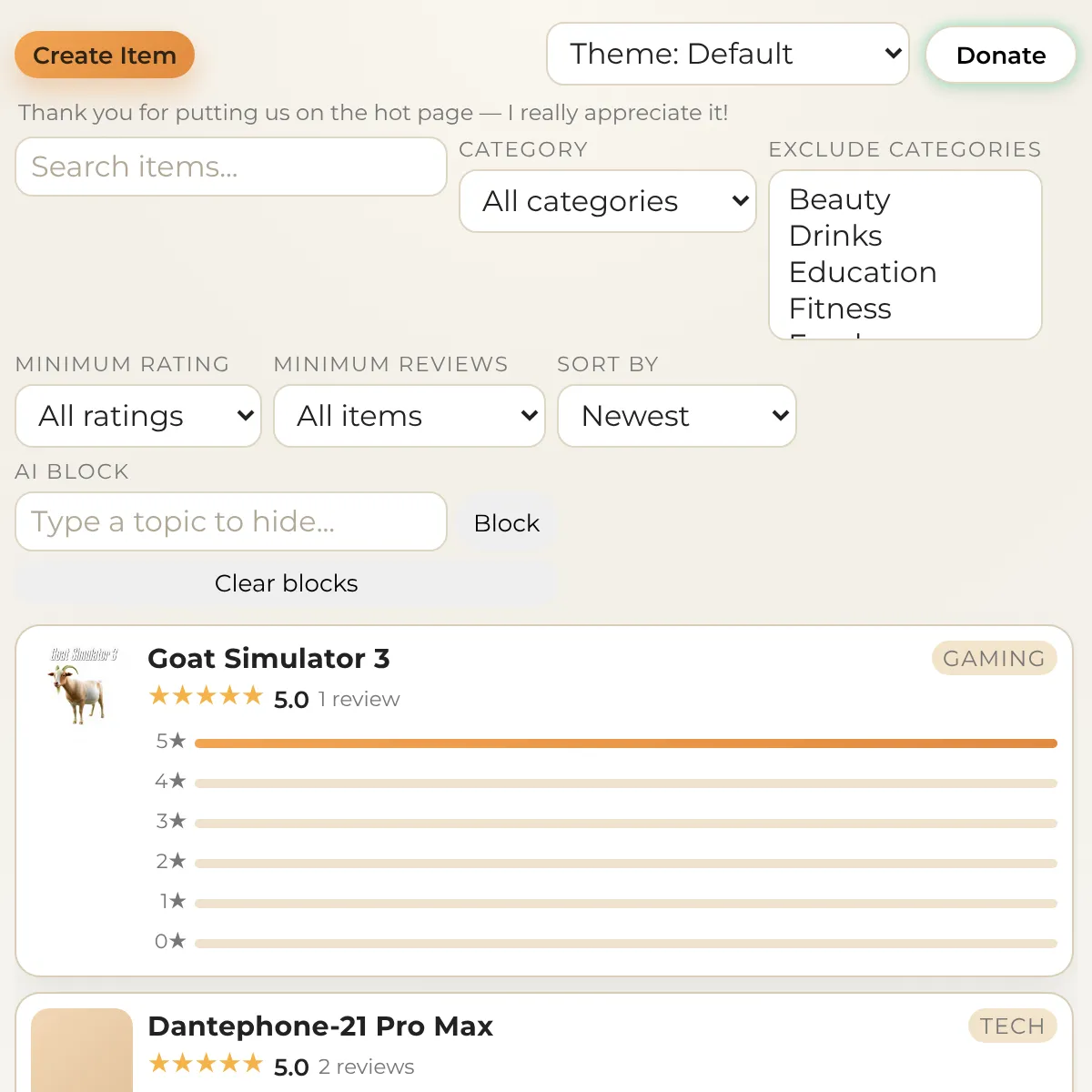Select Beauty in exclude categories list
Image resolution: width=1092 pixels, height=1092 pixels.
(840, 199)
